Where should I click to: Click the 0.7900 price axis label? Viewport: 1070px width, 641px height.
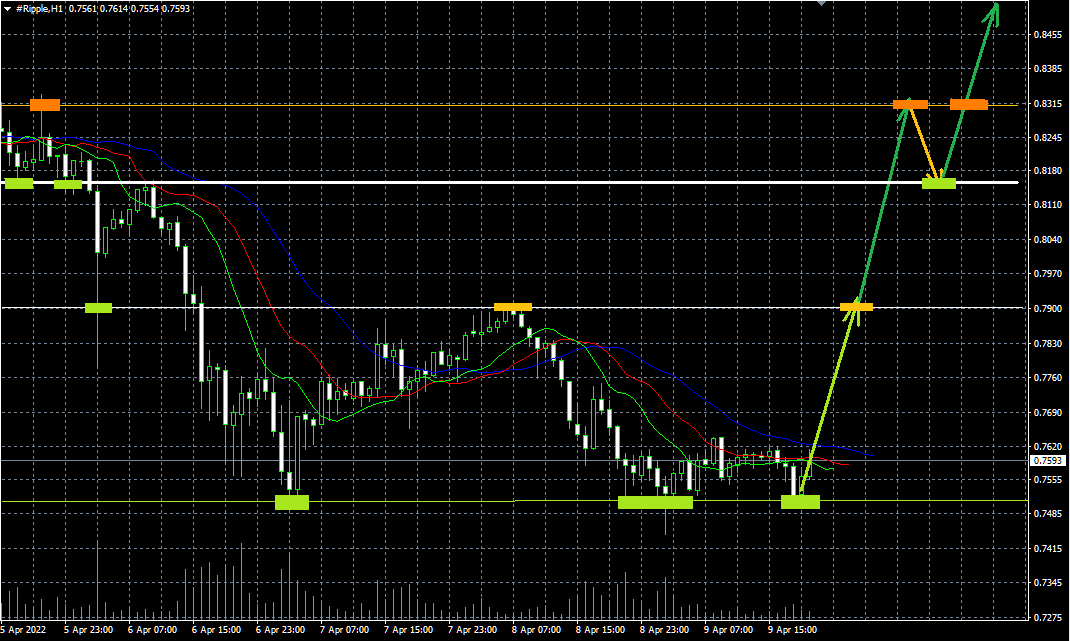click(x=1047, y=309)
